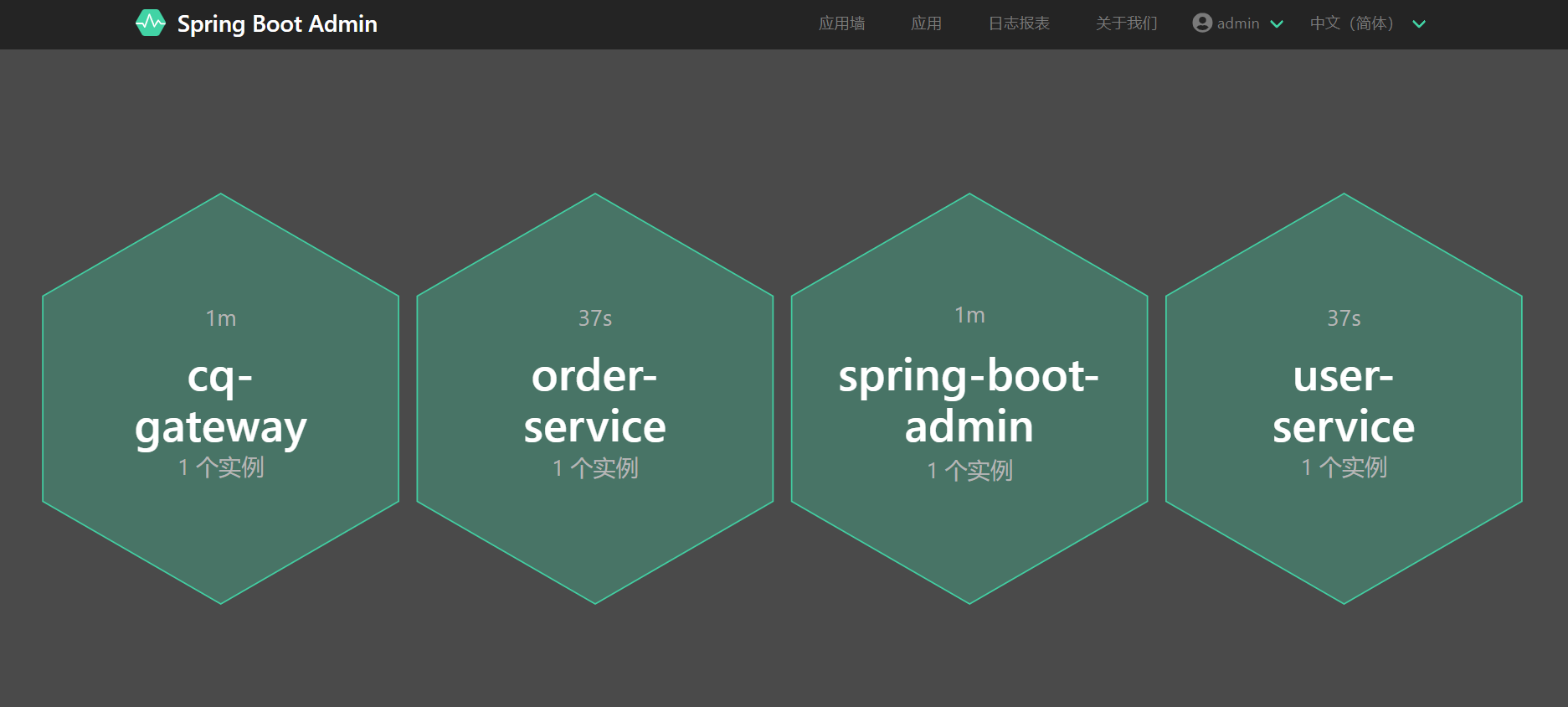This screenshot has width=1568, height=707.
Task: Select the order-service hexagon tile
Action: pyautogui.click(x=595, y=399)
